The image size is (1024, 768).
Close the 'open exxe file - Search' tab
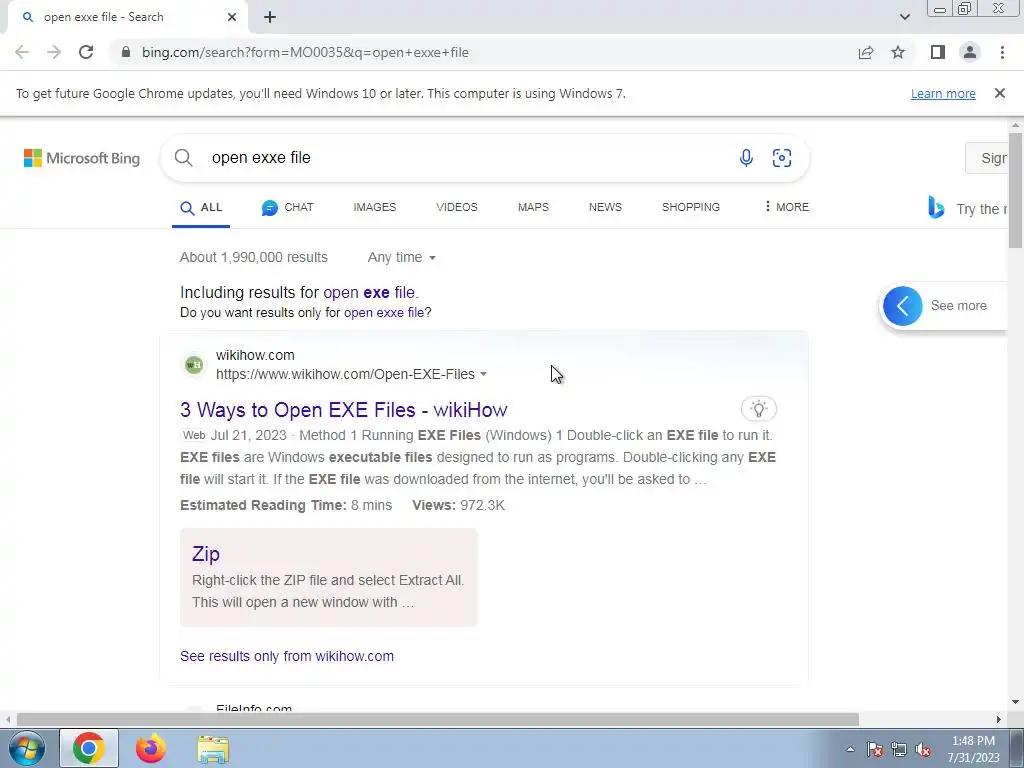232,17
